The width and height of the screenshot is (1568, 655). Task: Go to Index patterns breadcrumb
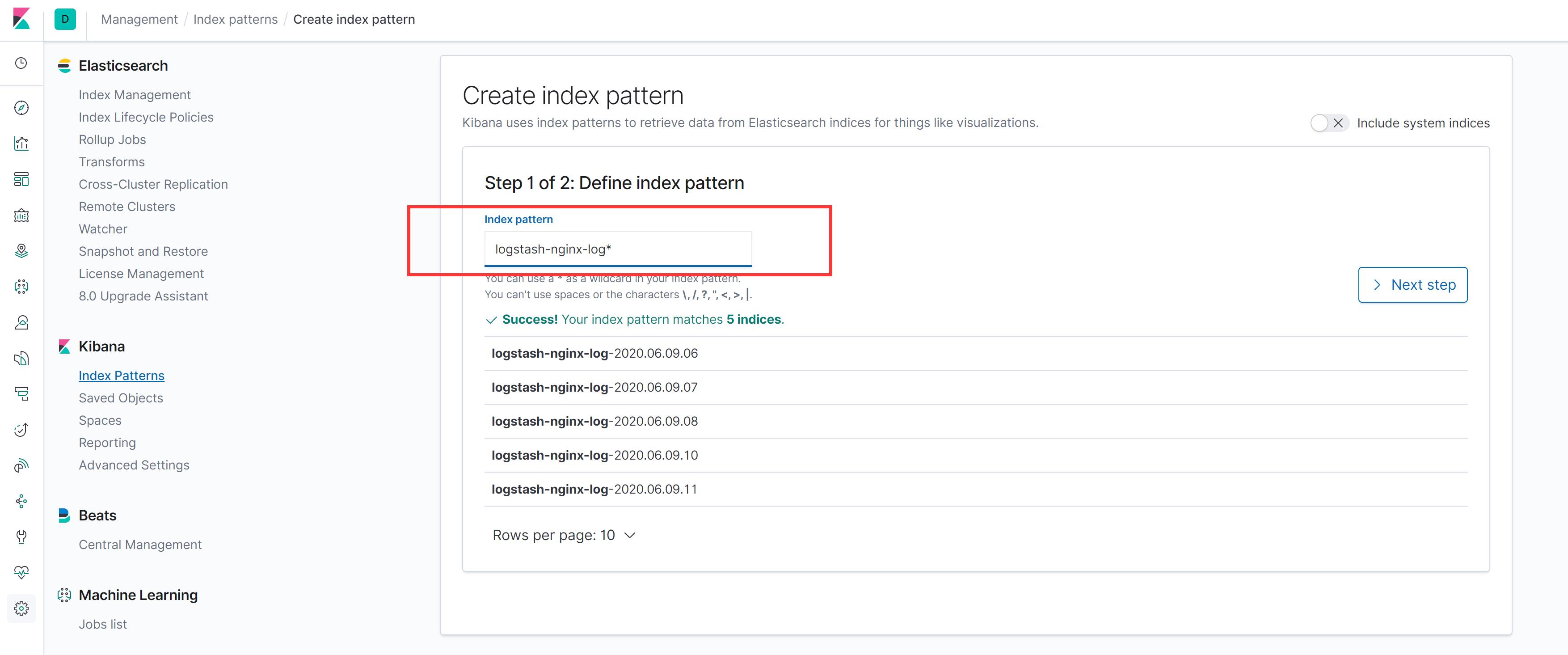(x=236, y=20)
